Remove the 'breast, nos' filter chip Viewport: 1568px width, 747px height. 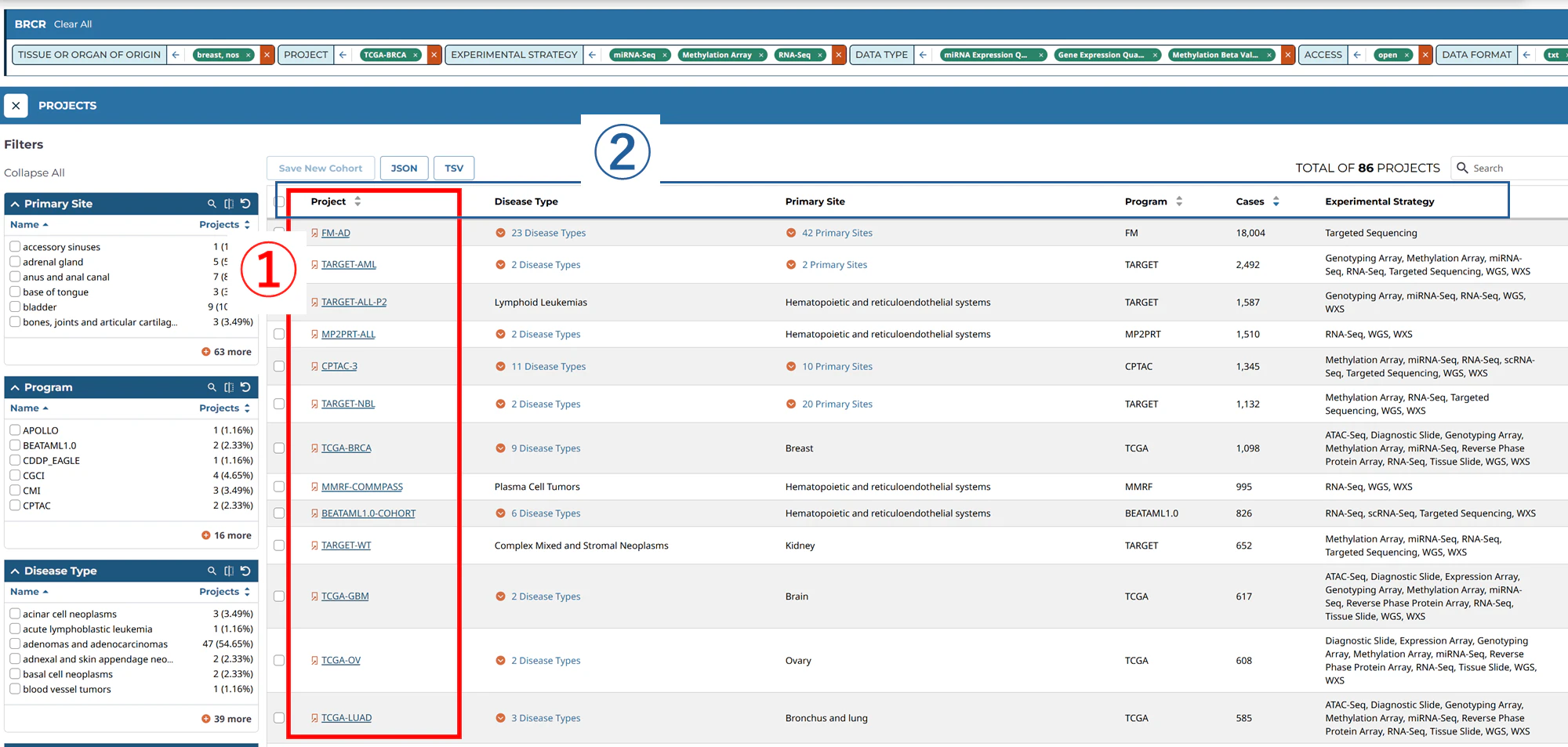(249, 55)
